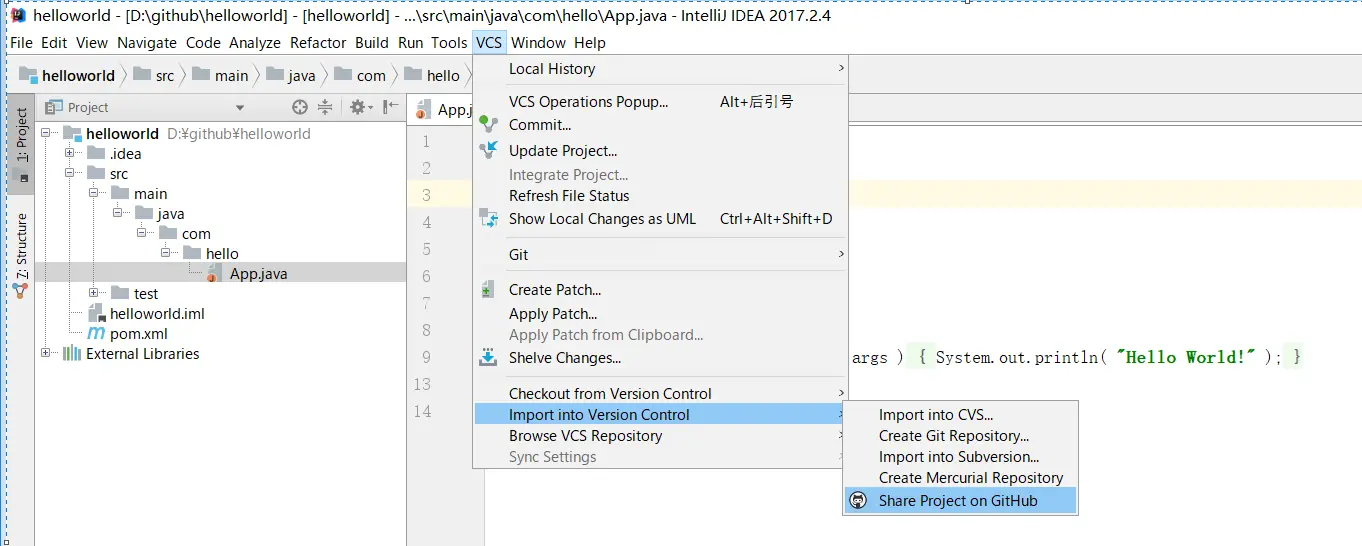Toggle the 1: Project tool window tab
The image size is (1362, 546).
21,143
